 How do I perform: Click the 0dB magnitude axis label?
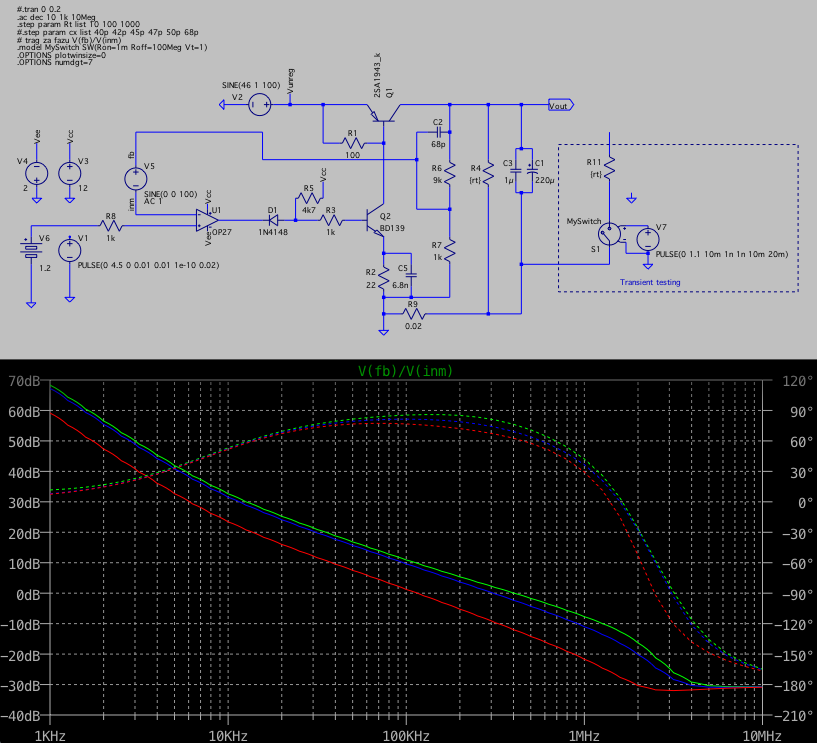tap(28, 595)
